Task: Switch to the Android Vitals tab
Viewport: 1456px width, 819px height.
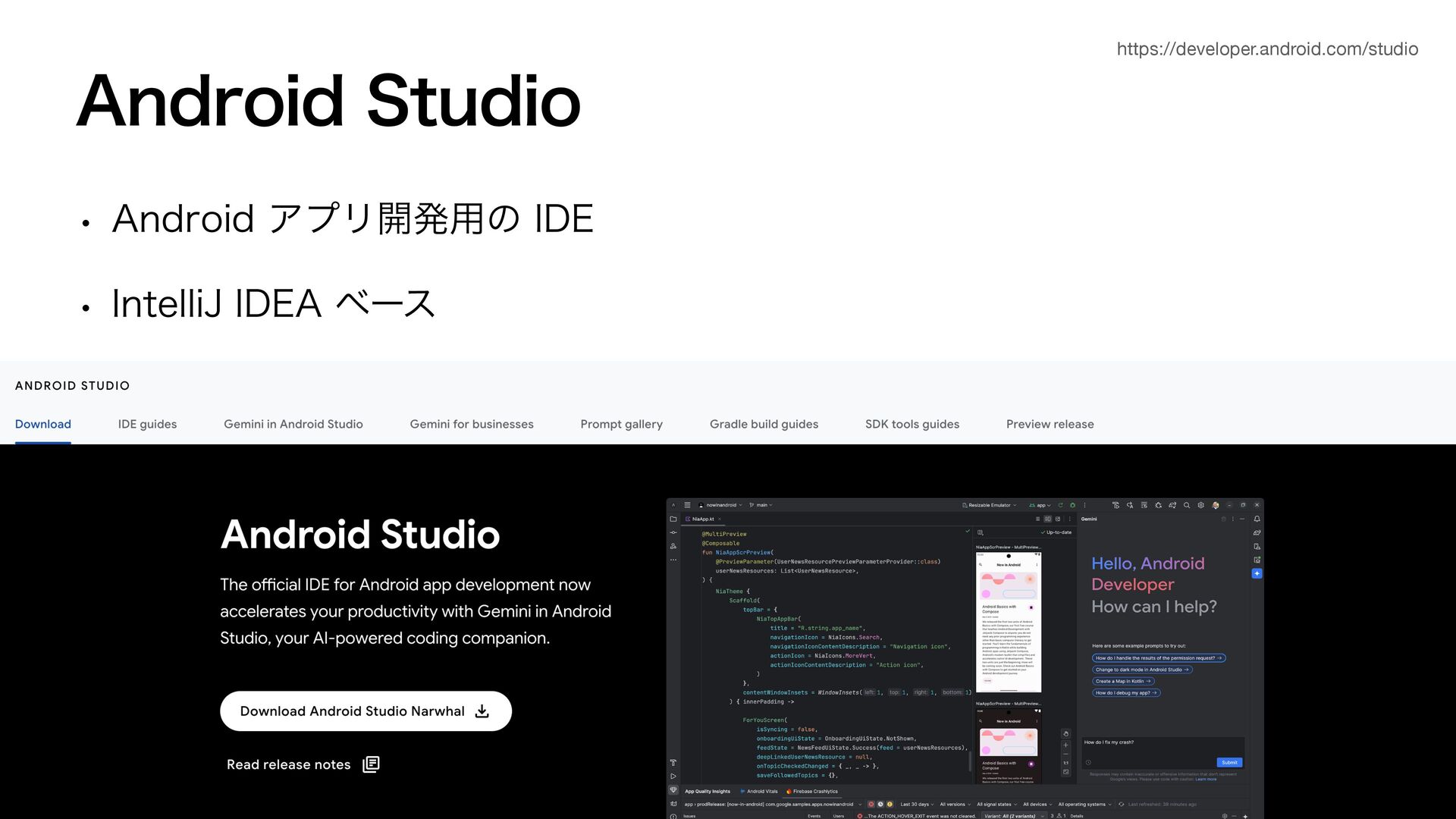Action: click(758, 791)
